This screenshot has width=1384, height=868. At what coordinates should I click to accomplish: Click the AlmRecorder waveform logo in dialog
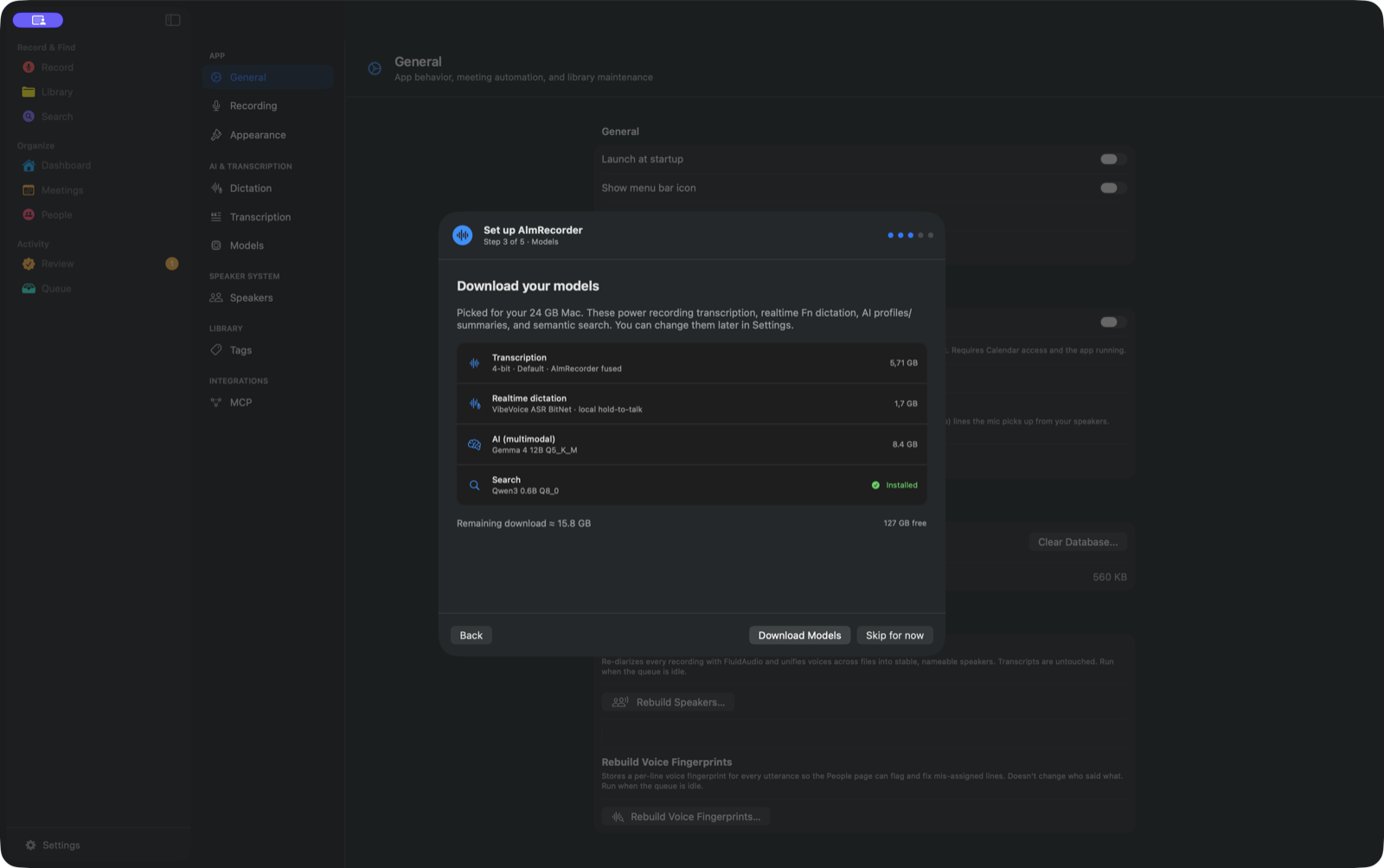[x=463, y=235]
